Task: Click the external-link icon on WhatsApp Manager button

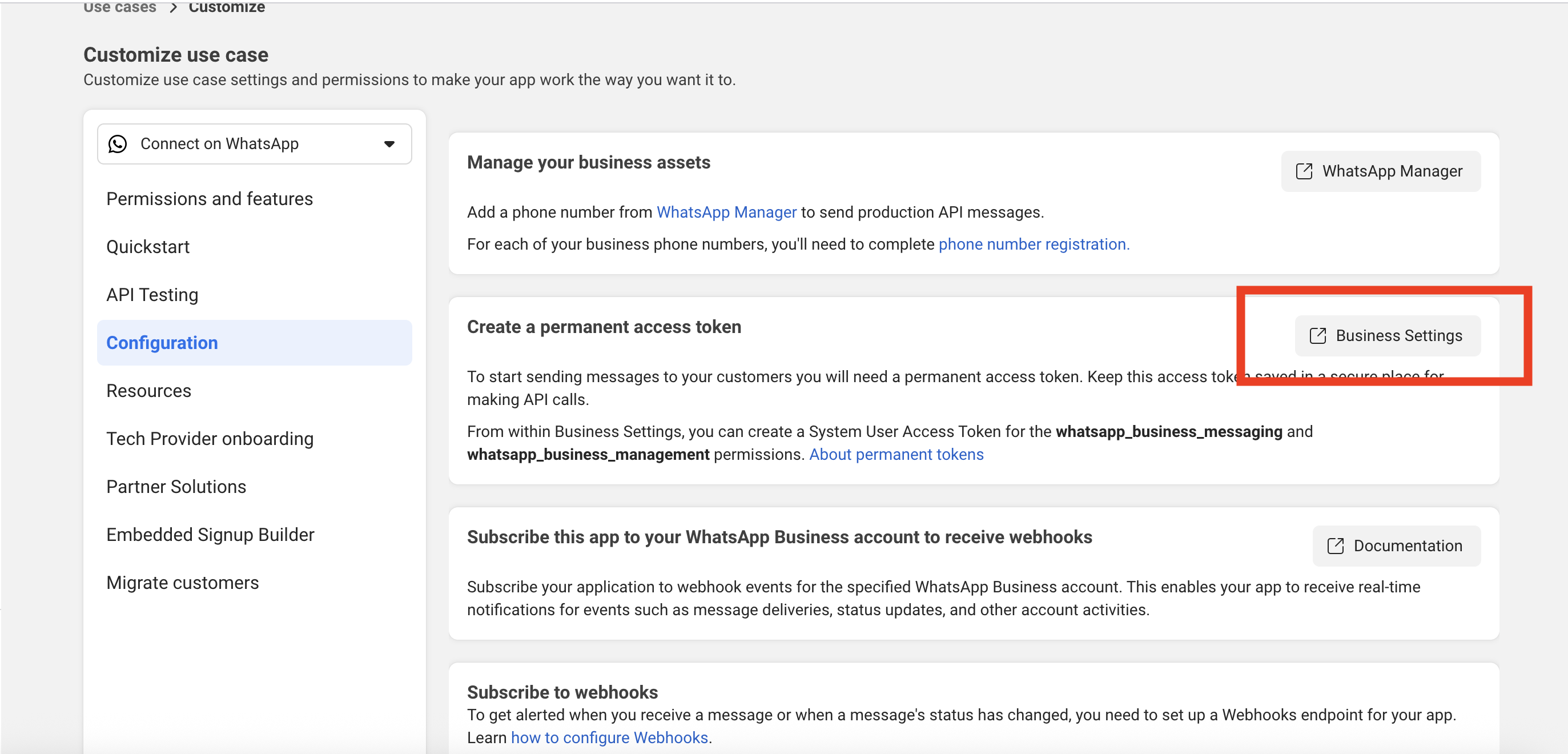Action: [1304, 172]
